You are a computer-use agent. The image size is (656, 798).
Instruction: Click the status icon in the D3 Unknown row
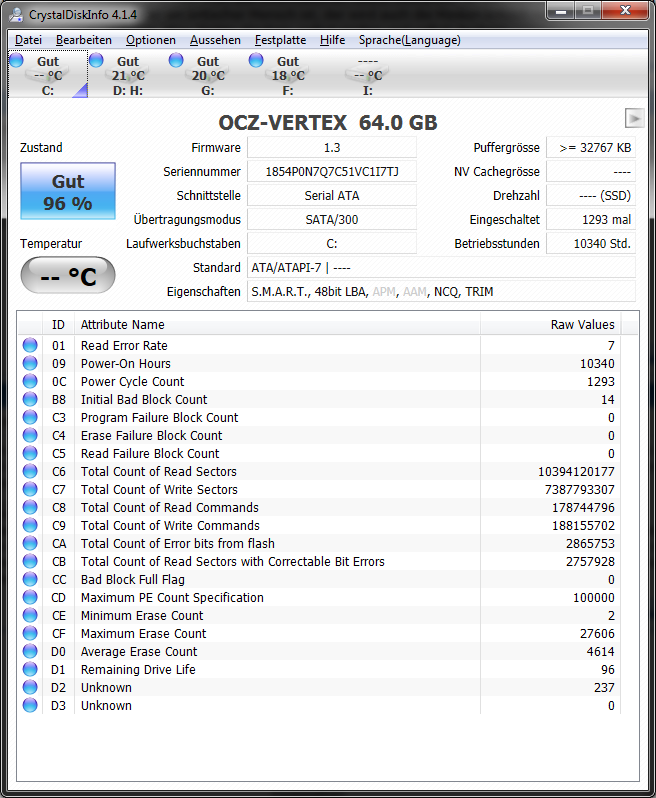(x=30, y=705)
